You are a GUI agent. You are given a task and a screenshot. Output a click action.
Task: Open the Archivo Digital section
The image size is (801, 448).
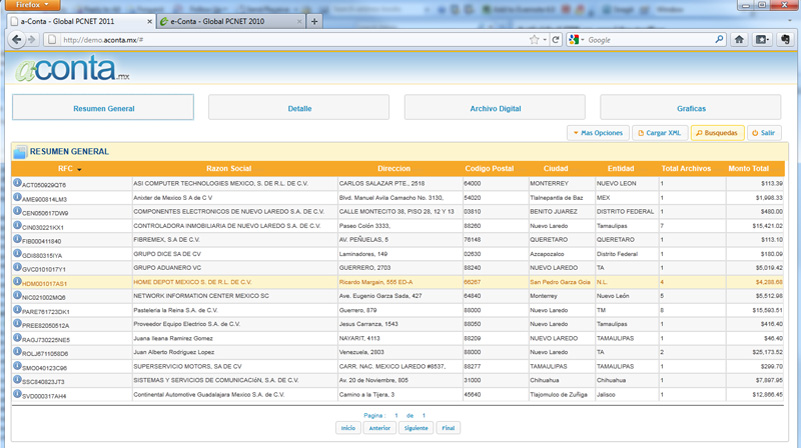[495, 107]
